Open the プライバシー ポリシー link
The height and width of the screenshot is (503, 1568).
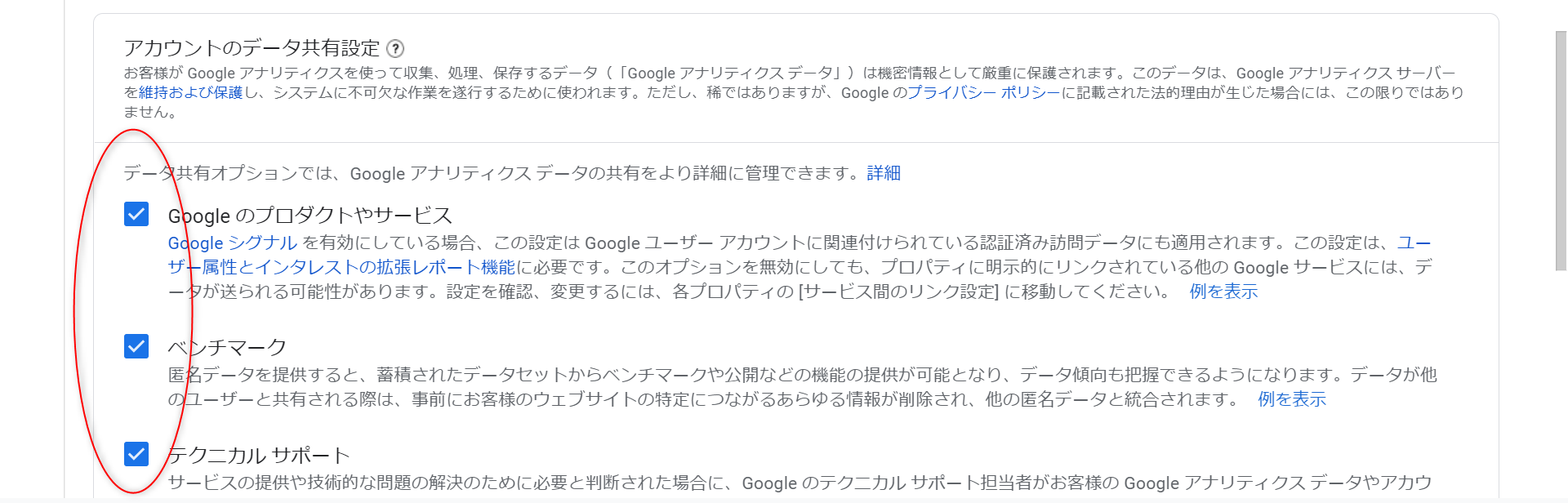click(x=983, y=92)
